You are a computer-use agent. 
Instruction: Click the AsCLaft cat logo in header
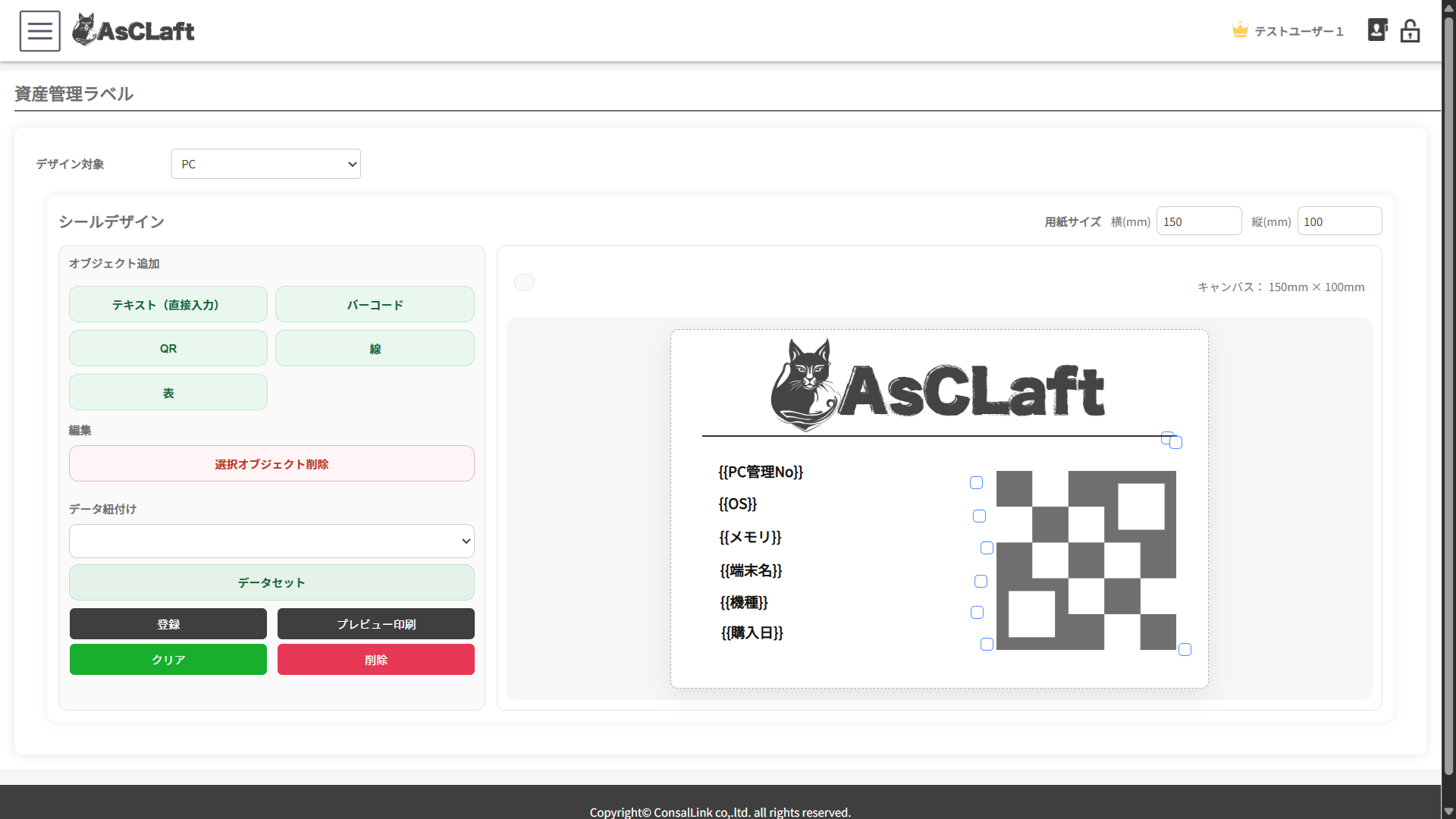tap(133, 30)
